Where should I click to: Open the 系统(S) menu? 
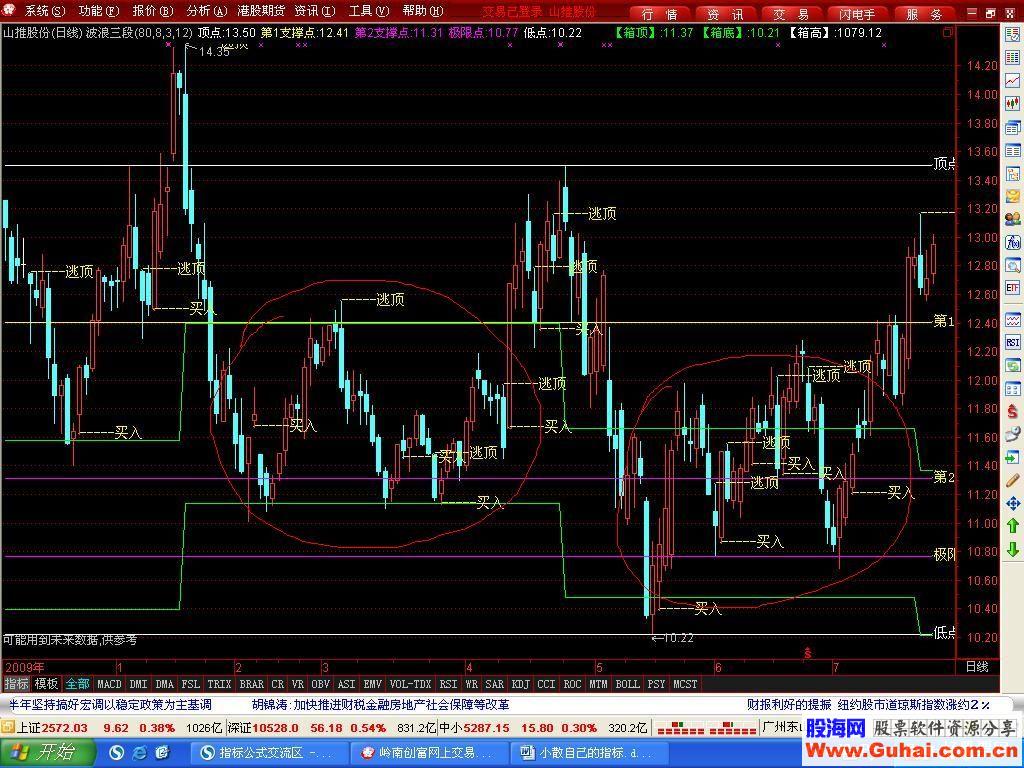45,11
